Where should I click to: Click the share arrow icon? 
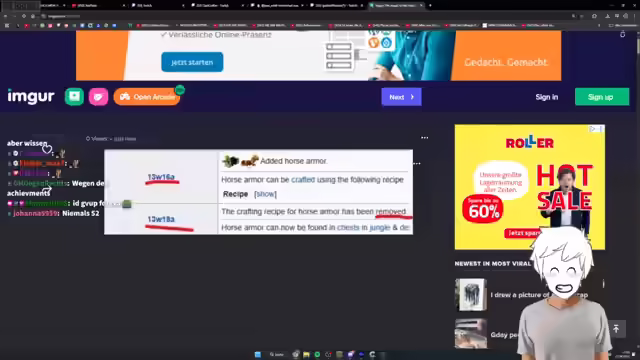pos(47,190)
